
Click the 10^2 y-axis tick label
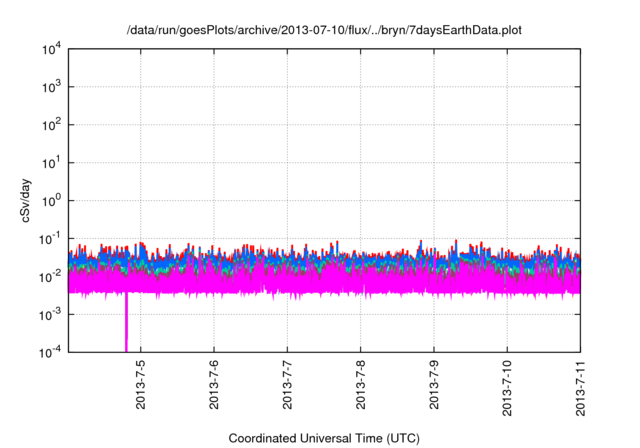coord(51,125)
